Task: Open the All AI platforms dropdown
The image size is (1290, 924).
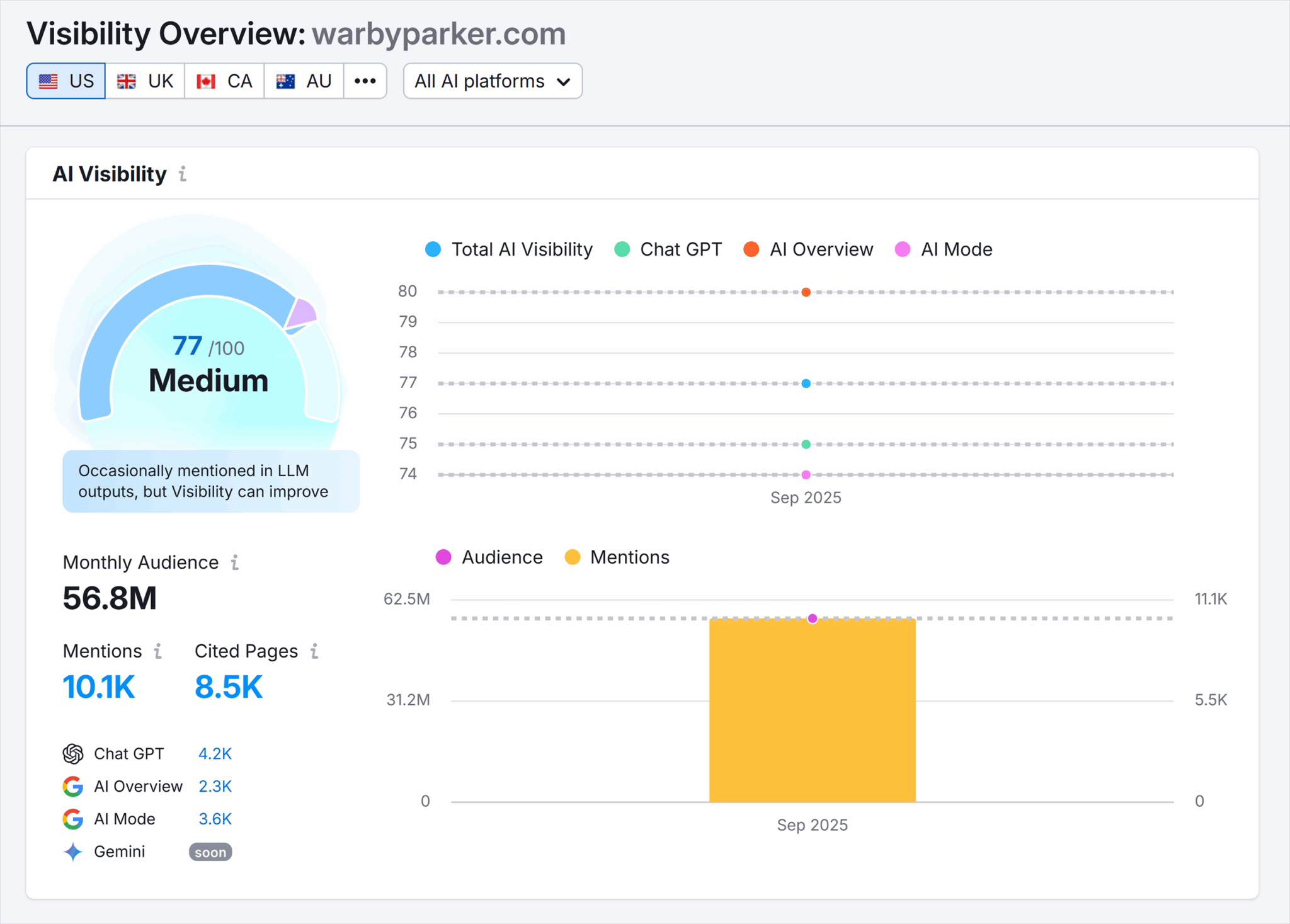Action: coord(493,81)
